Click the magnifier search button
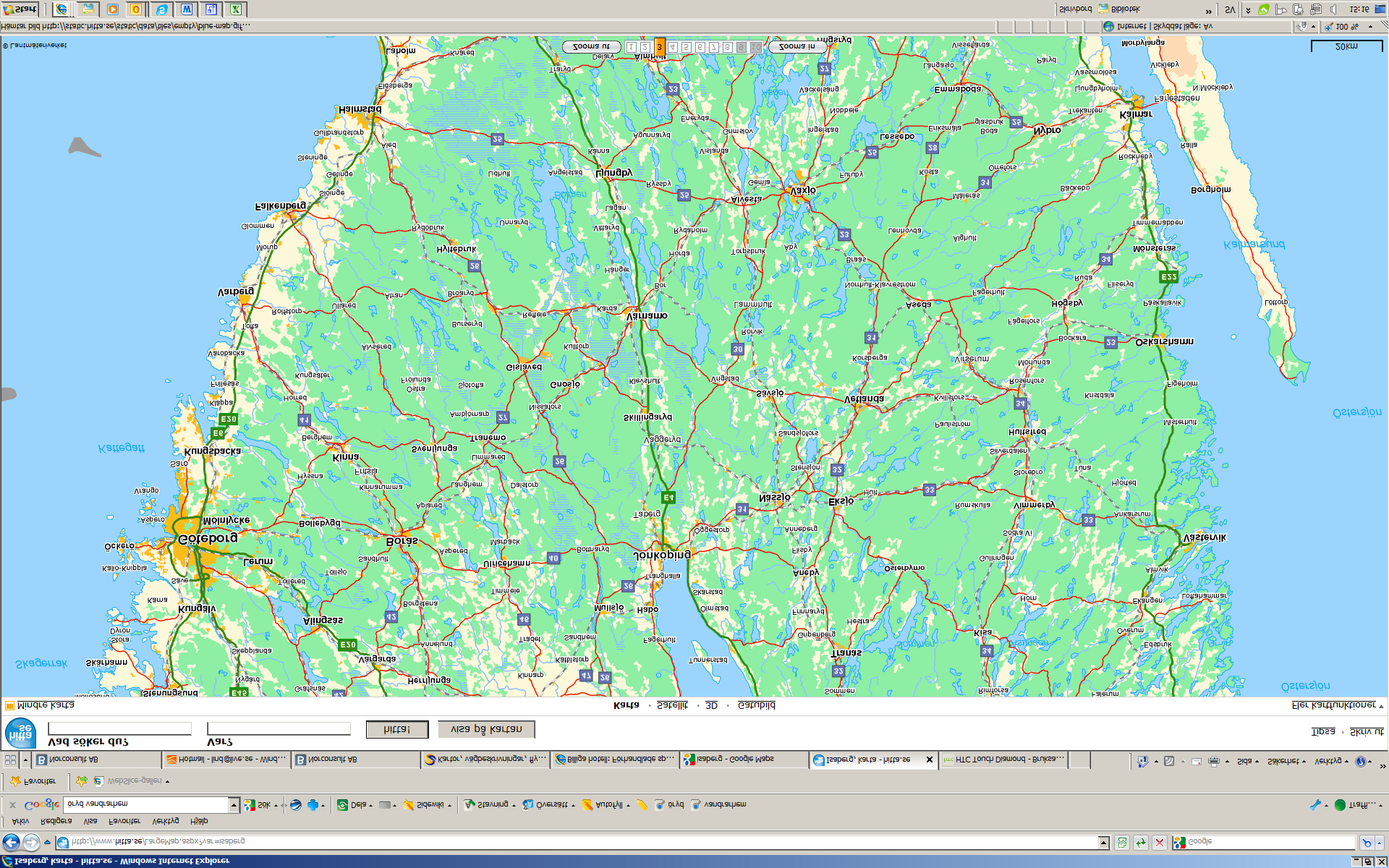The image size is (1389, 868). pos(1367,842)
